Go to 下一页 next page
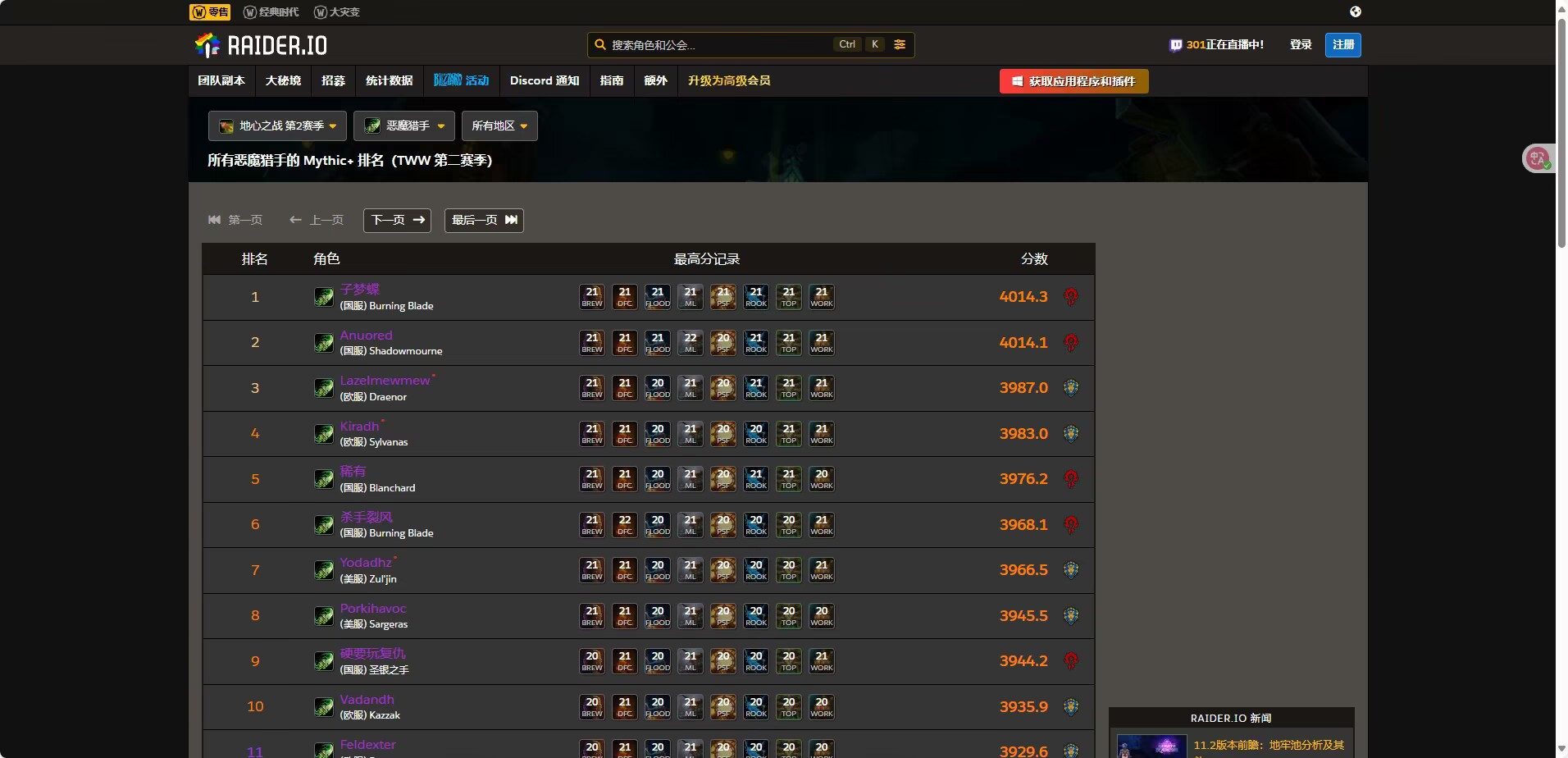The image size is (1568, 758). pos(397,220)
